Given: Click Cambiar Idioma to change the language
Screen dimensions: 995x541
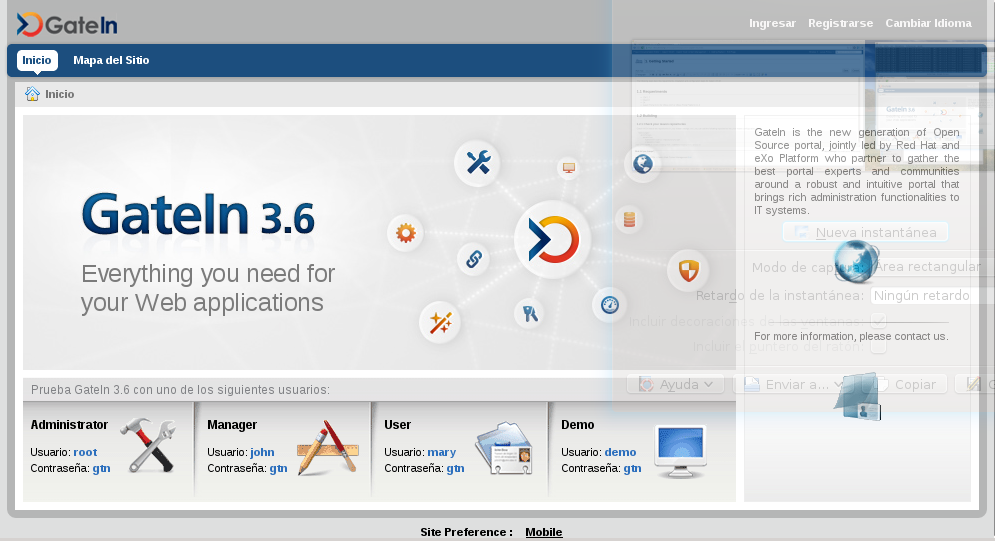Looking at the screenshot, I should (928, 23).
